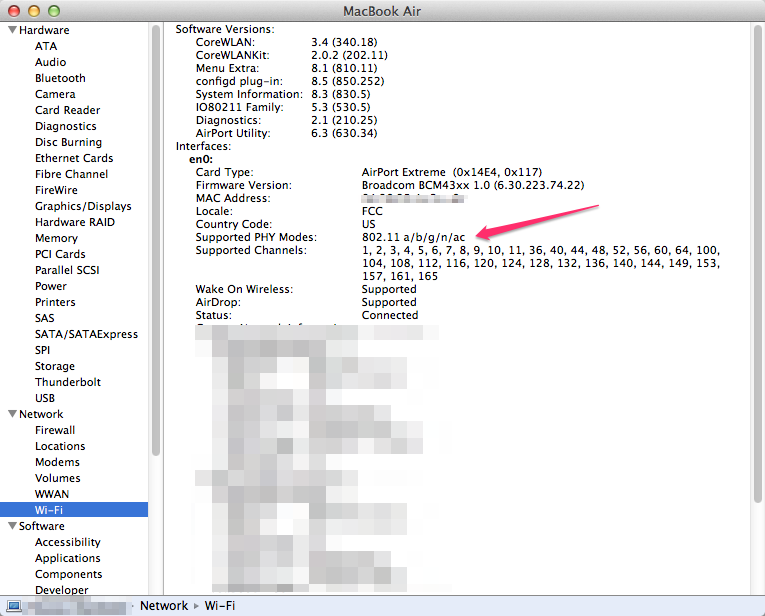
Task: Select PCI Cards entry
Action: 60,254
